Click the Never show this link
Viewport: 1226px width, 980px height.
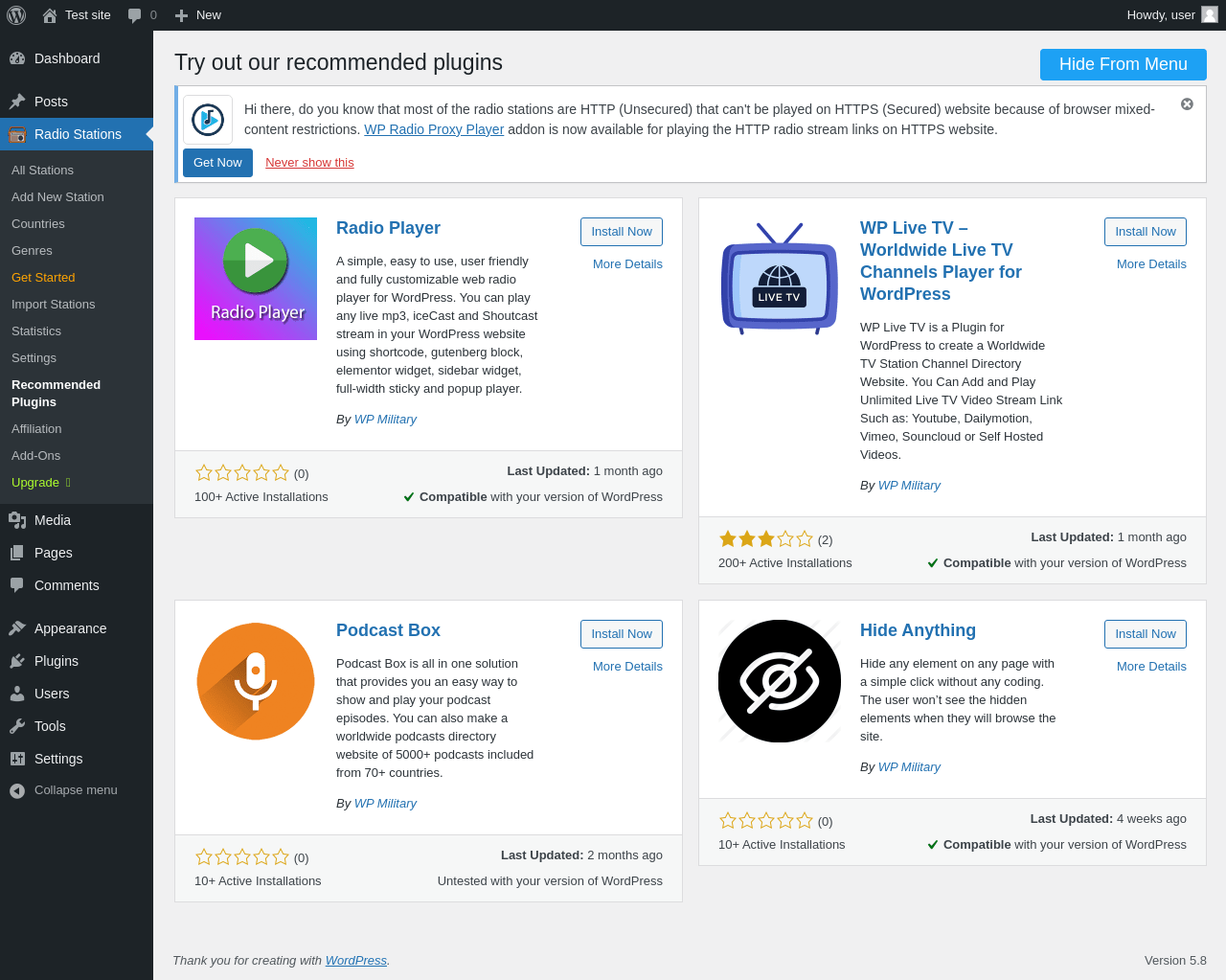(309, 163)
